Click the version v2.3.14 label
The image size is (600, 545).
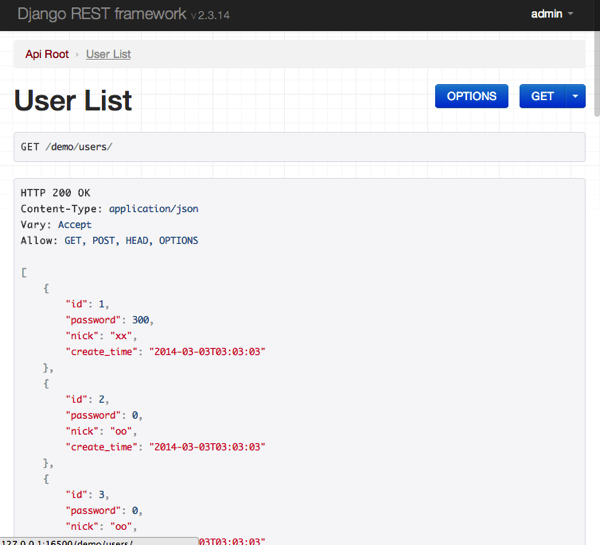click(x=210, y=15)
